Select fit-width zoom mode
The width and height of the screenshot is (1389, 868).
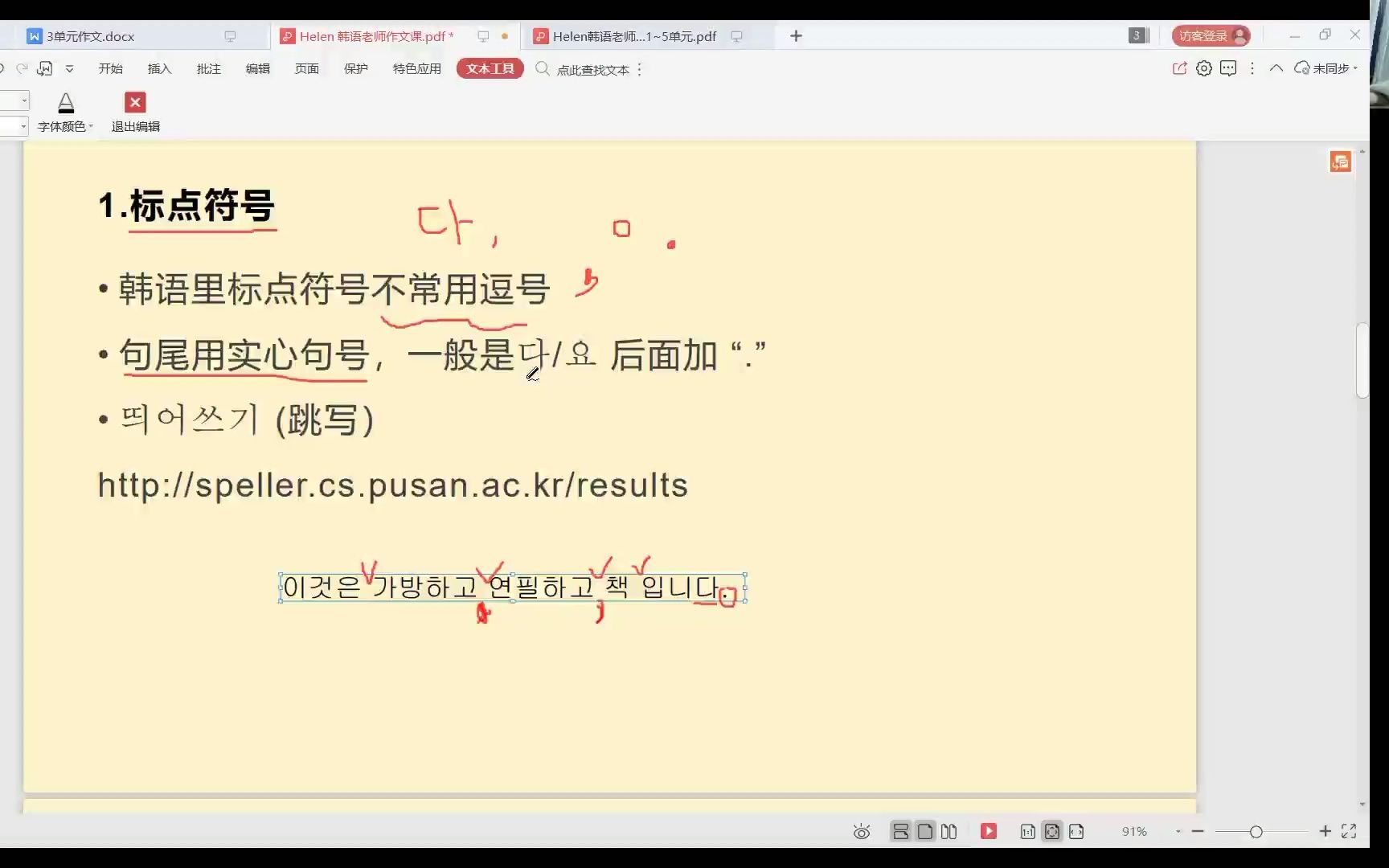pos(1076,832)
